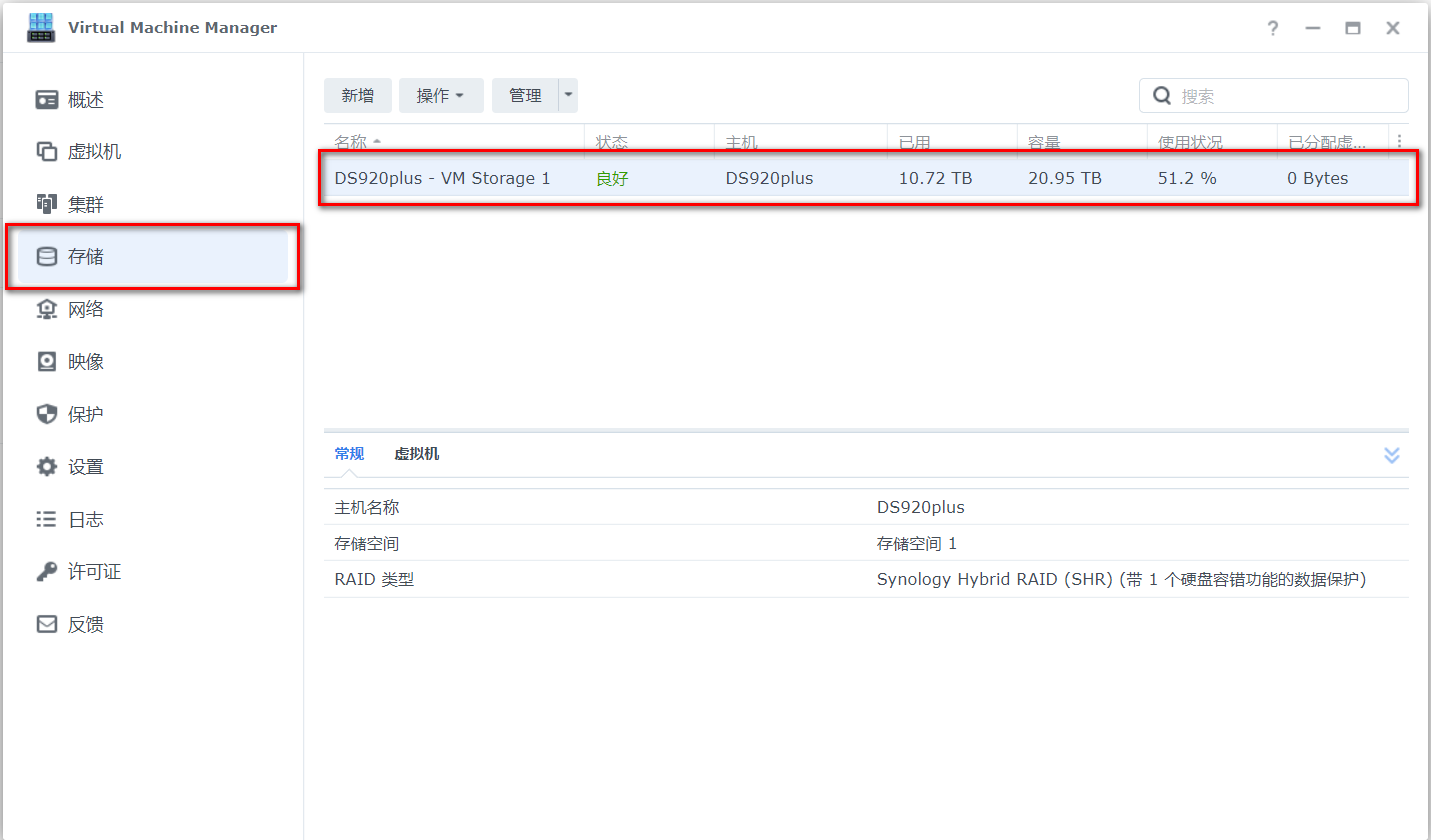Viewport: 1431px width, 840px height.
Task: Open the 许可证 license page
Action: pyautogui.click(x=88, y=571)
